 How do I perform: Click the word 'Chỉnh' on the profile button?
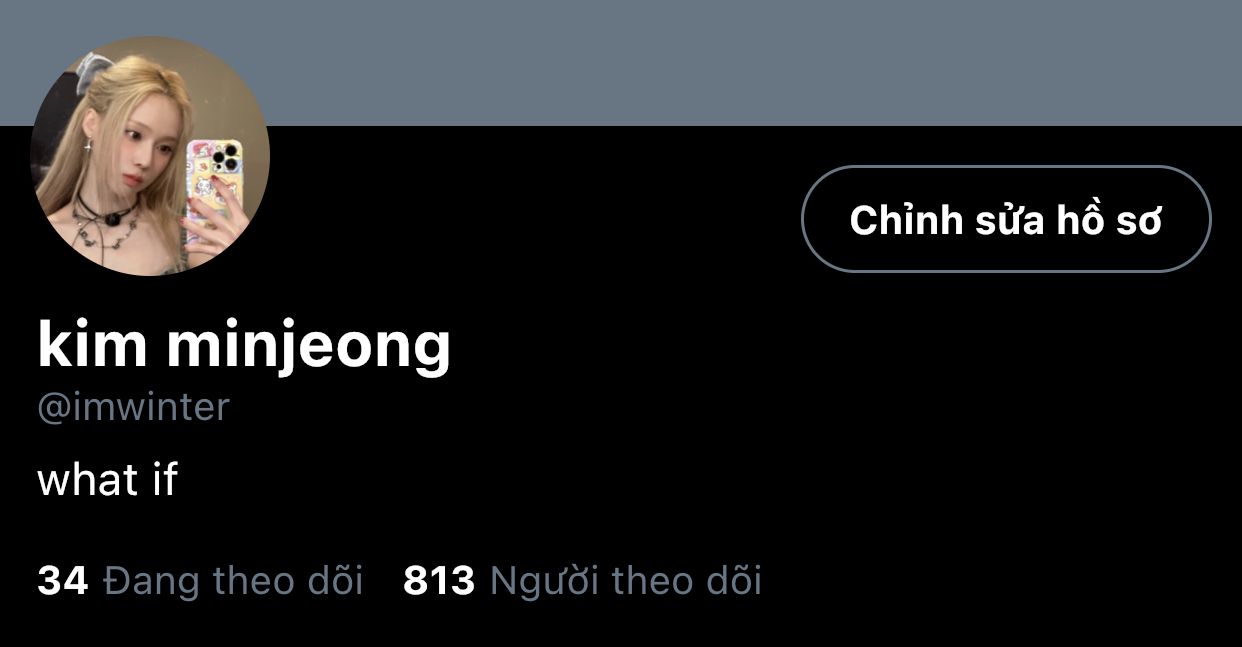(900, 219)
